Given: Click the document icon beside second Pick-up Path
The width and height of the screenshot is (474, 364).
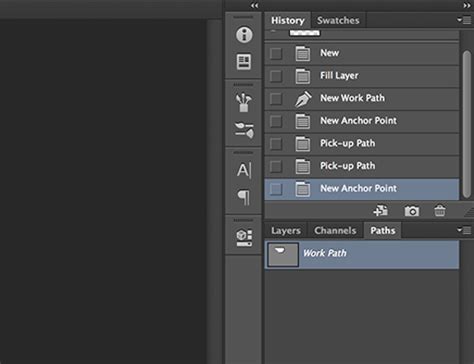Looking at the screenshot, I should click(302, 166).
